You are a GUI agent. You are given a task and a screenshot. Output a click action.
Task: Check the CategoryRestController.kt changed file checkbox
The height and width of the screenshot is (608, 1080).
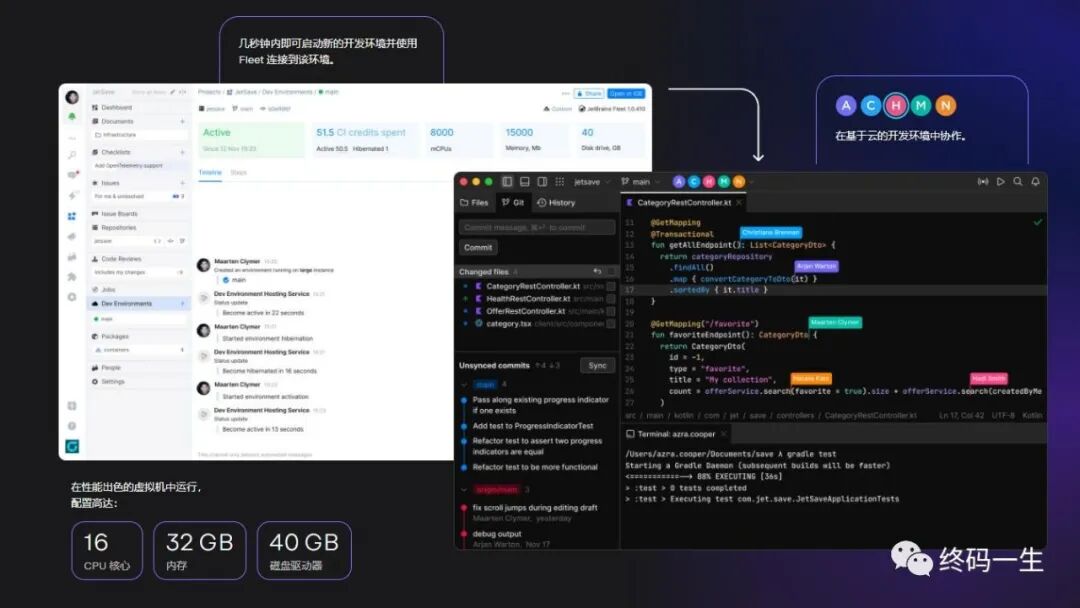(x=611, y=286)
